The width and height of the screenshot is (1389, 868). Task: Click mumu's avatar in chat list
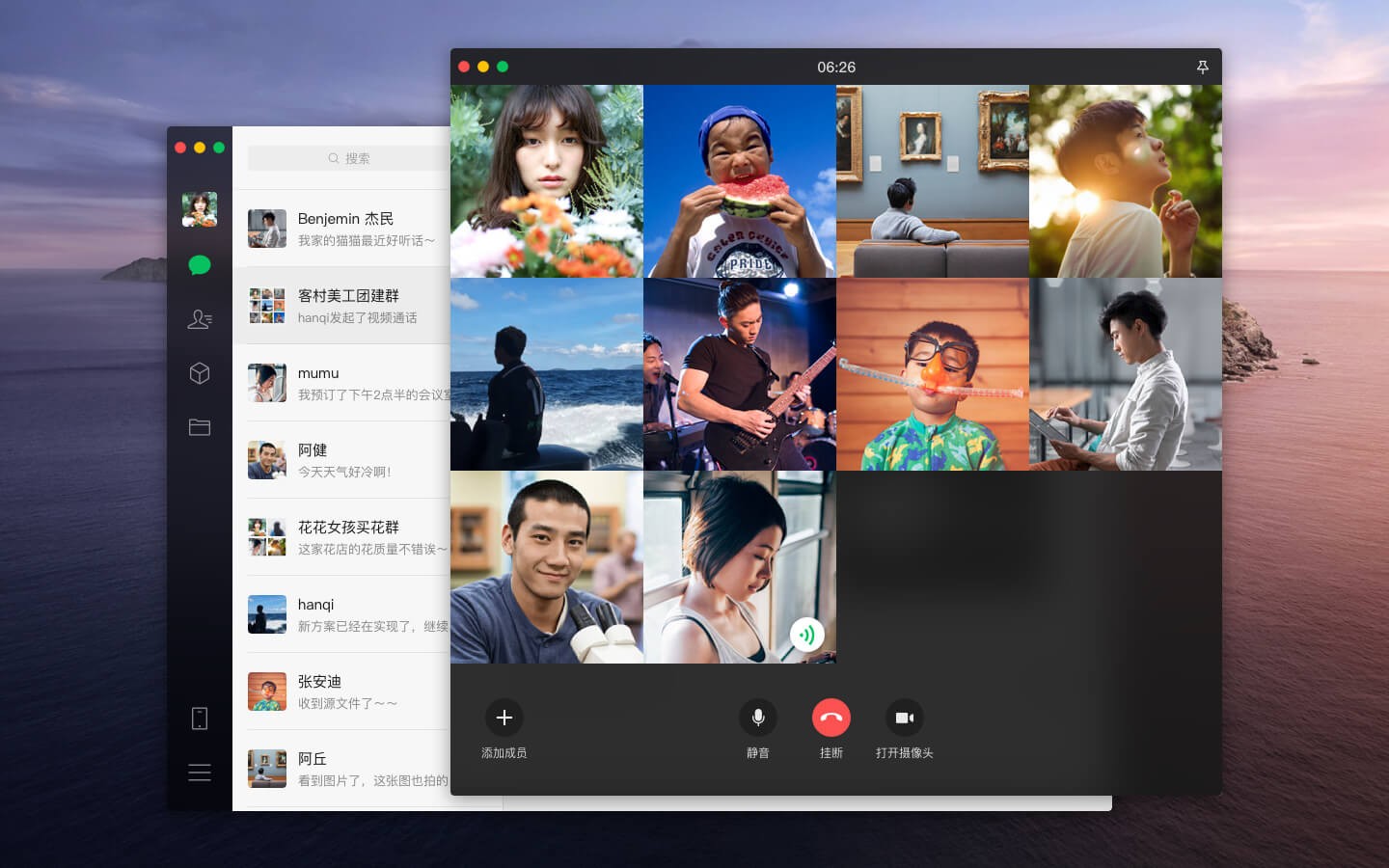click(267, 383)
